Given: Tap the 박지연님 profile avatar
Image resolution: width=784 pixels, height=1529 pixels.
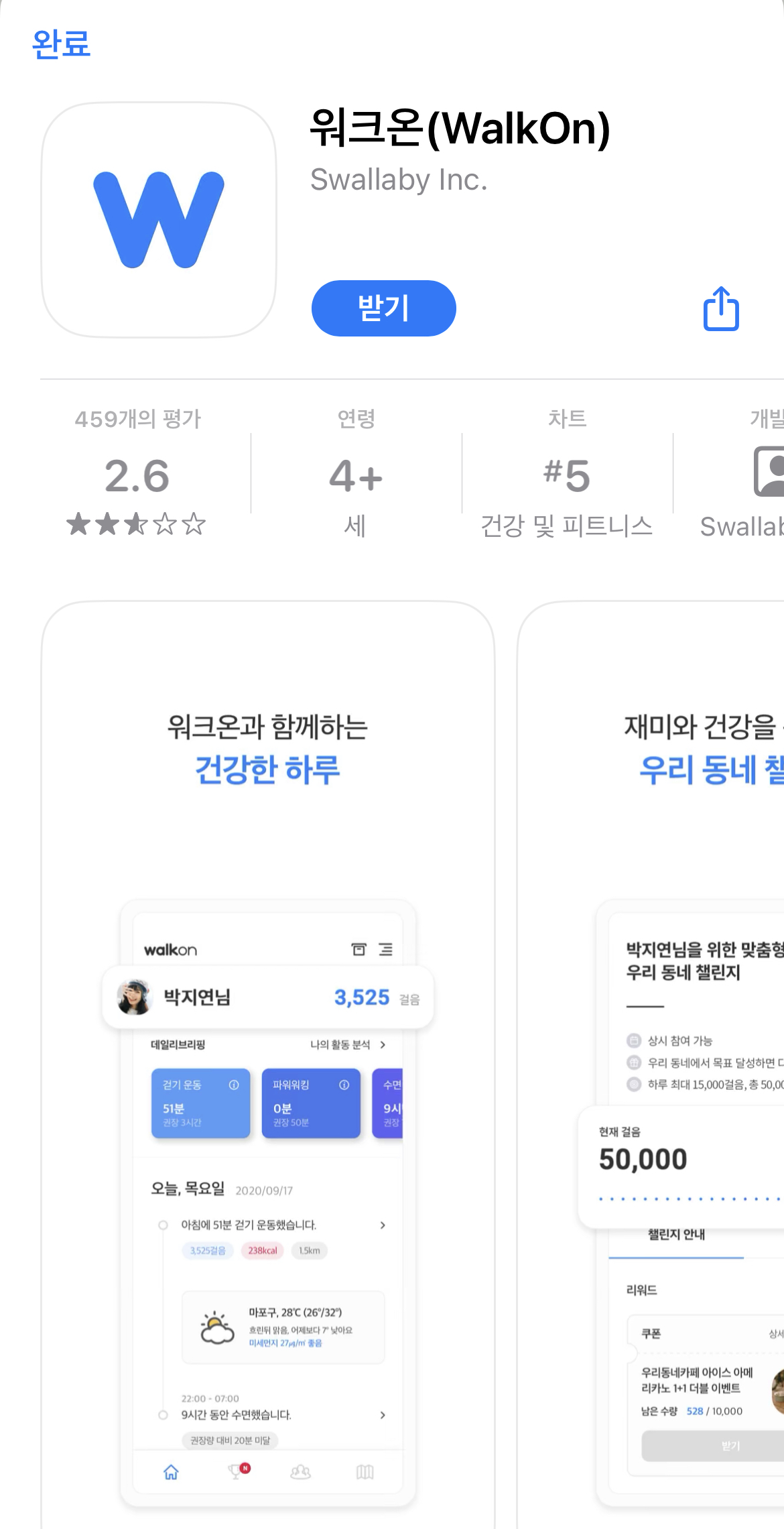Looking at the screenshot, I should click(x=135, y=997).
